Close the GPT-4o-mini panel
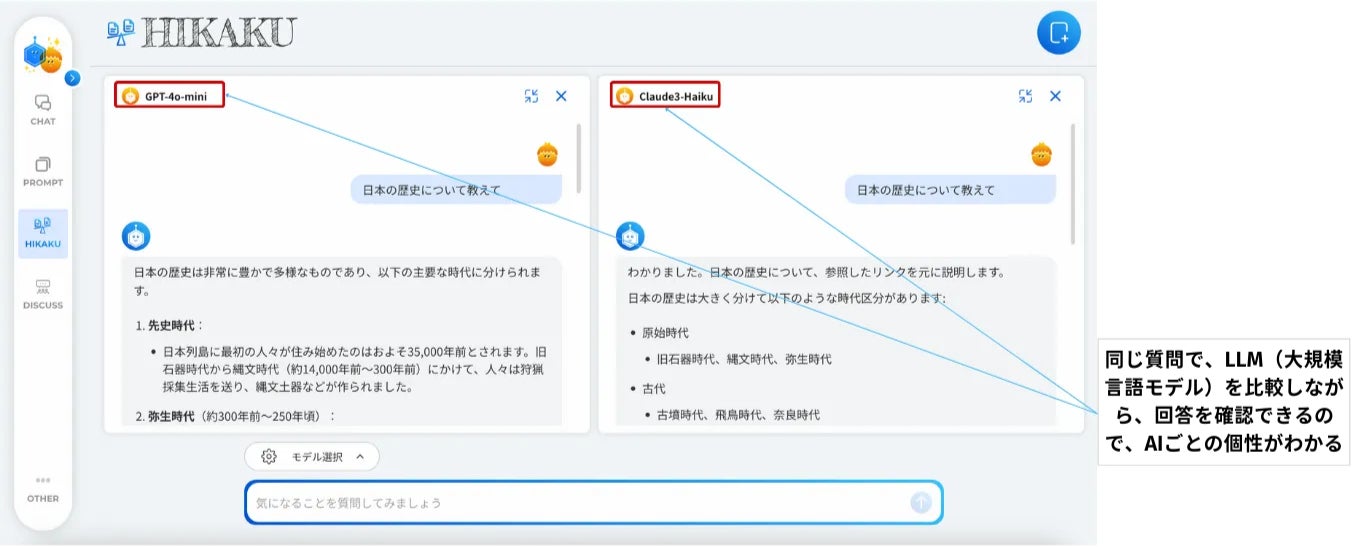This screenshot has height=547, width=1366. point(561,96)
